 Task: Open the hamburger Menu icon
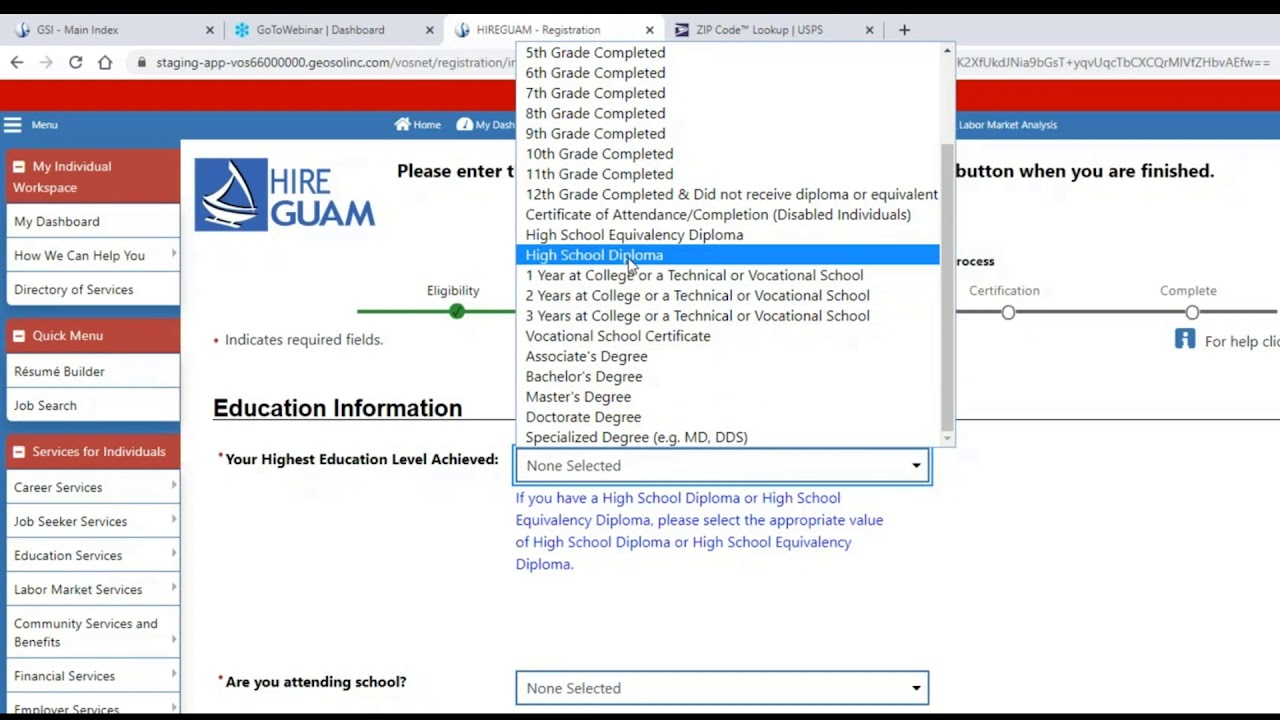pyautogui.click(x=12, y=125)
